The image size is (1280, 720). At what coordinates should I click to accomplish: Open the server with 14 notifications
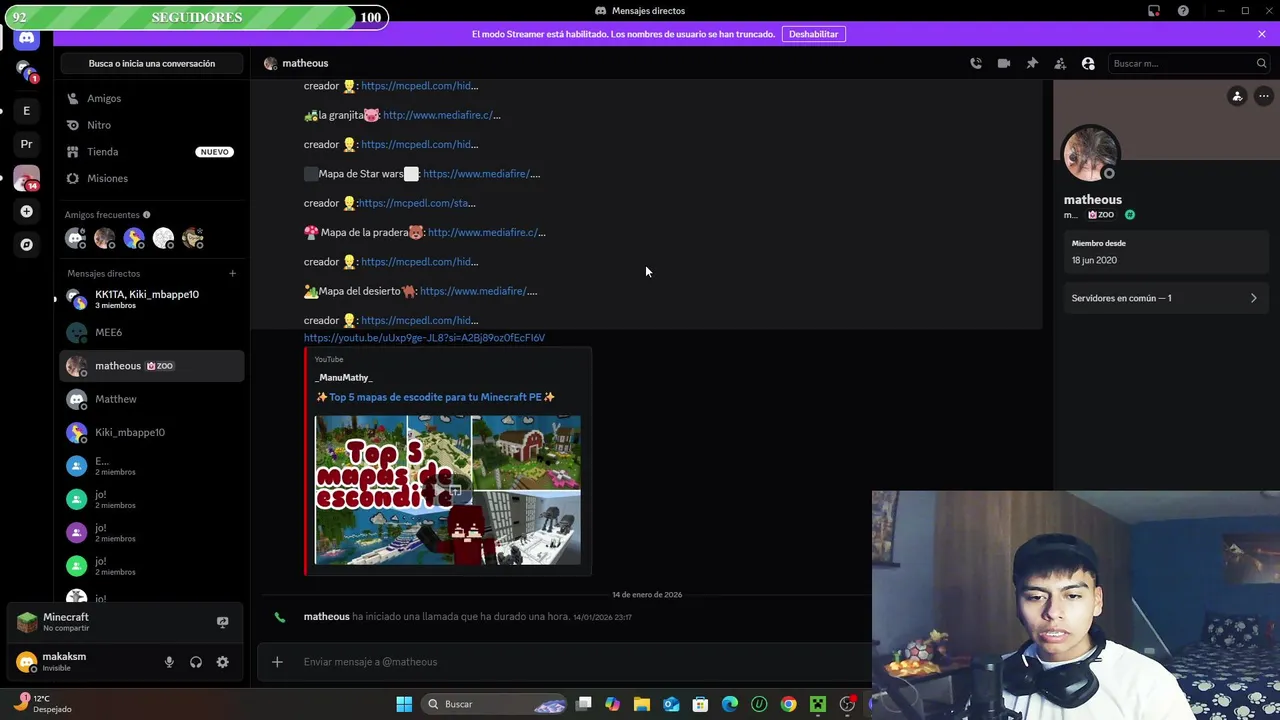27,178
